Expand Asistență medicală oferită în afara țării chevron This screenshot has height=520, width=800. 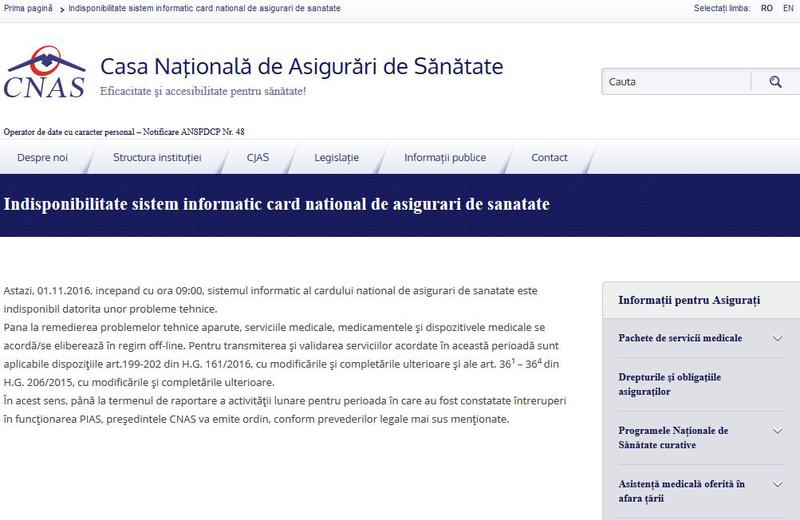tap(777, 484)
